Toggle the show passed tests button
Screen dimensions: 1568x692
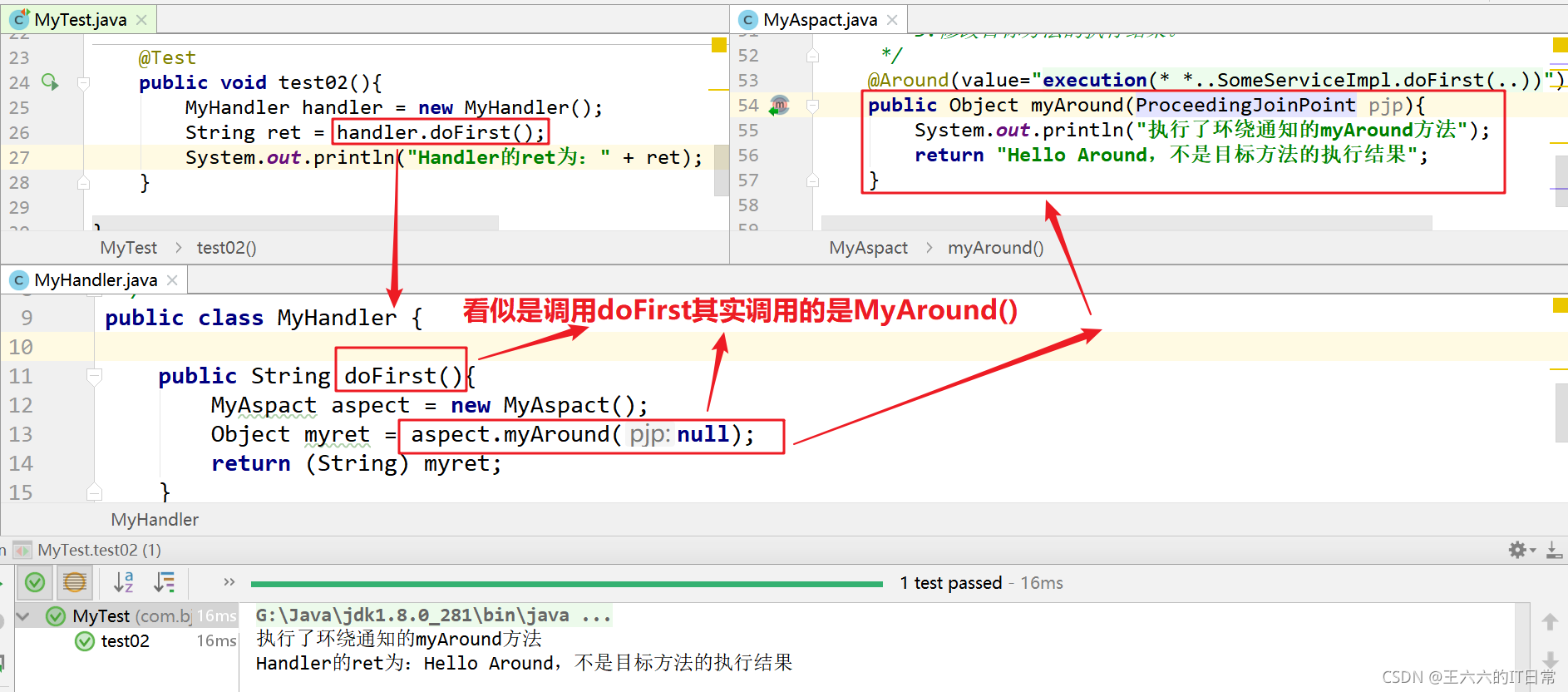click(35, 582)
